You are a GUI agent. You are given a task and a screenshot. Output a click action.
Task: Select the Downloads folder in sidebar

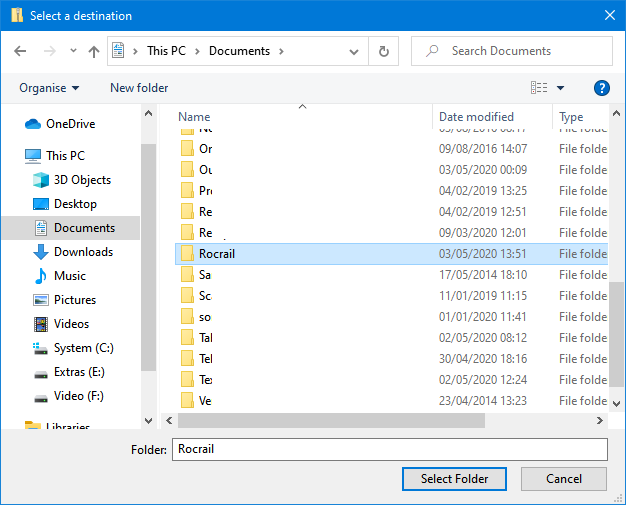click(83, 252)
